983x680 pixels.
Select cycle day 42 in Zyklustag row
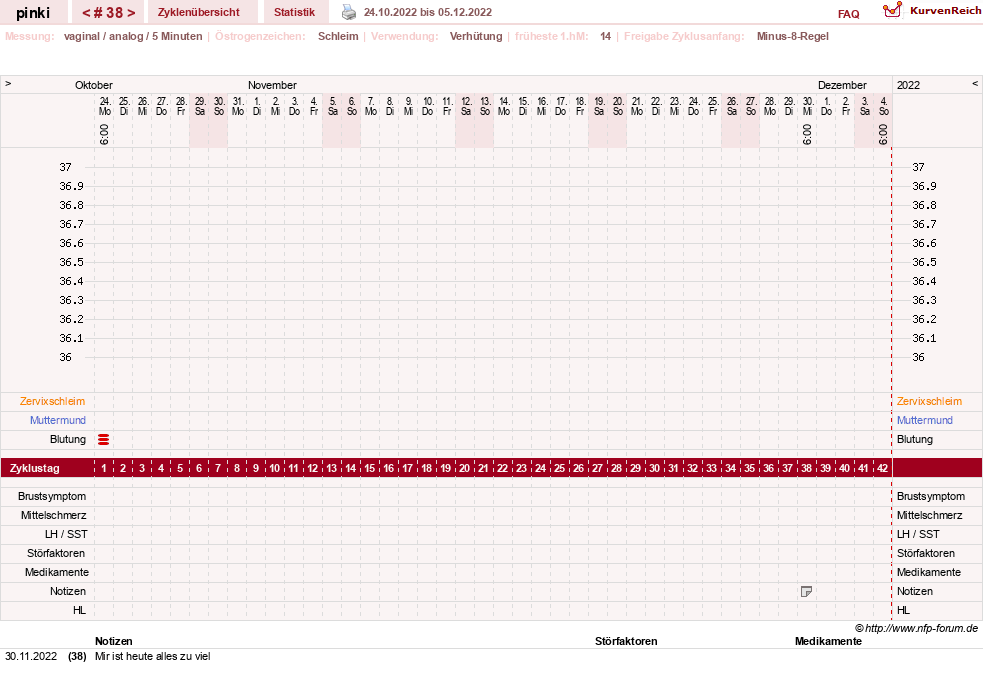point(882,468)
